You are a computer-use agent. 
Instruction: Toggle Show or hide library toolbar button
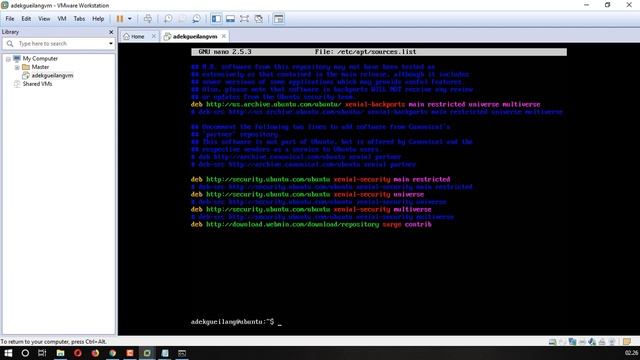point(216,19)
